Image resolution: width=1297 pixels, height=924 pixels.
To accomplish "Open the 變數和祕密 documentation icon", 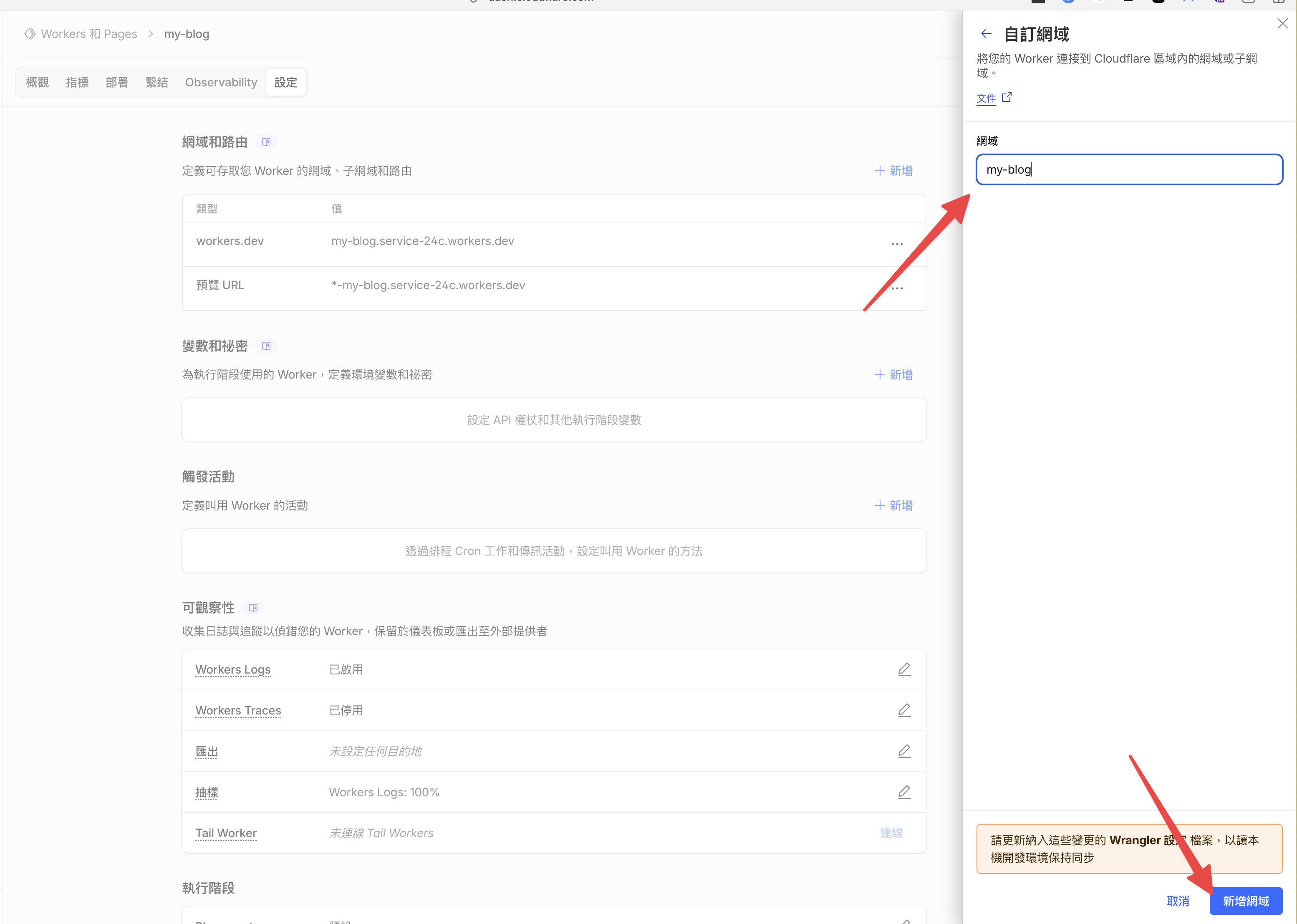I will 266,346.
